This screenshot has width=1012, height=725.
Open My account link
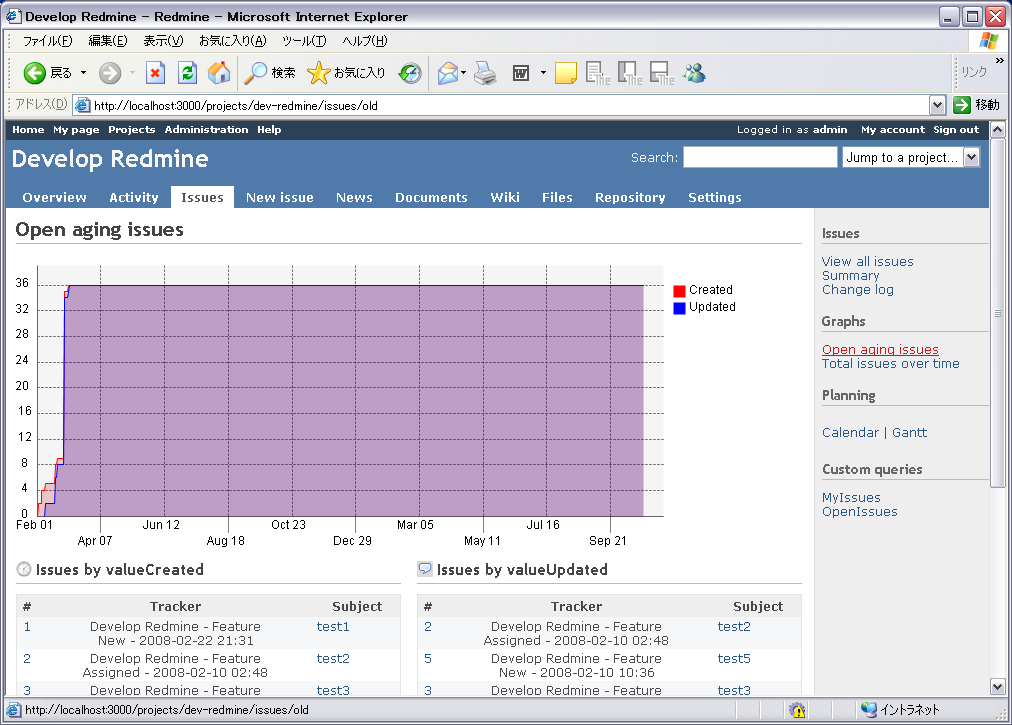893,130
